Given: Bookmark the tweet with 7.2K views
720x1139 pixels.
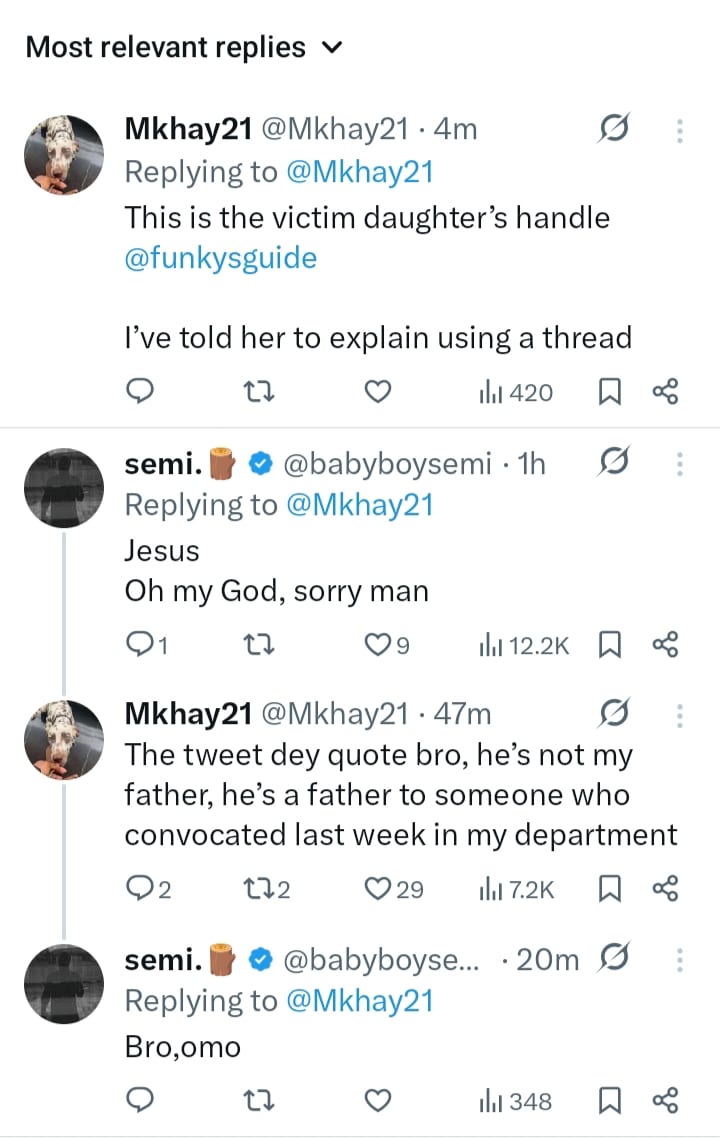Looking at the screenshot, I should (609, 888).
